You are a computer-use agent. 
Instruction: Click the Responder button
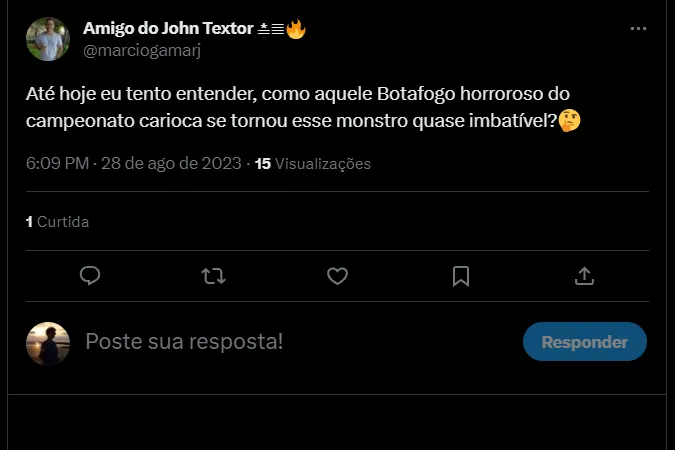(x=584, y=342)
